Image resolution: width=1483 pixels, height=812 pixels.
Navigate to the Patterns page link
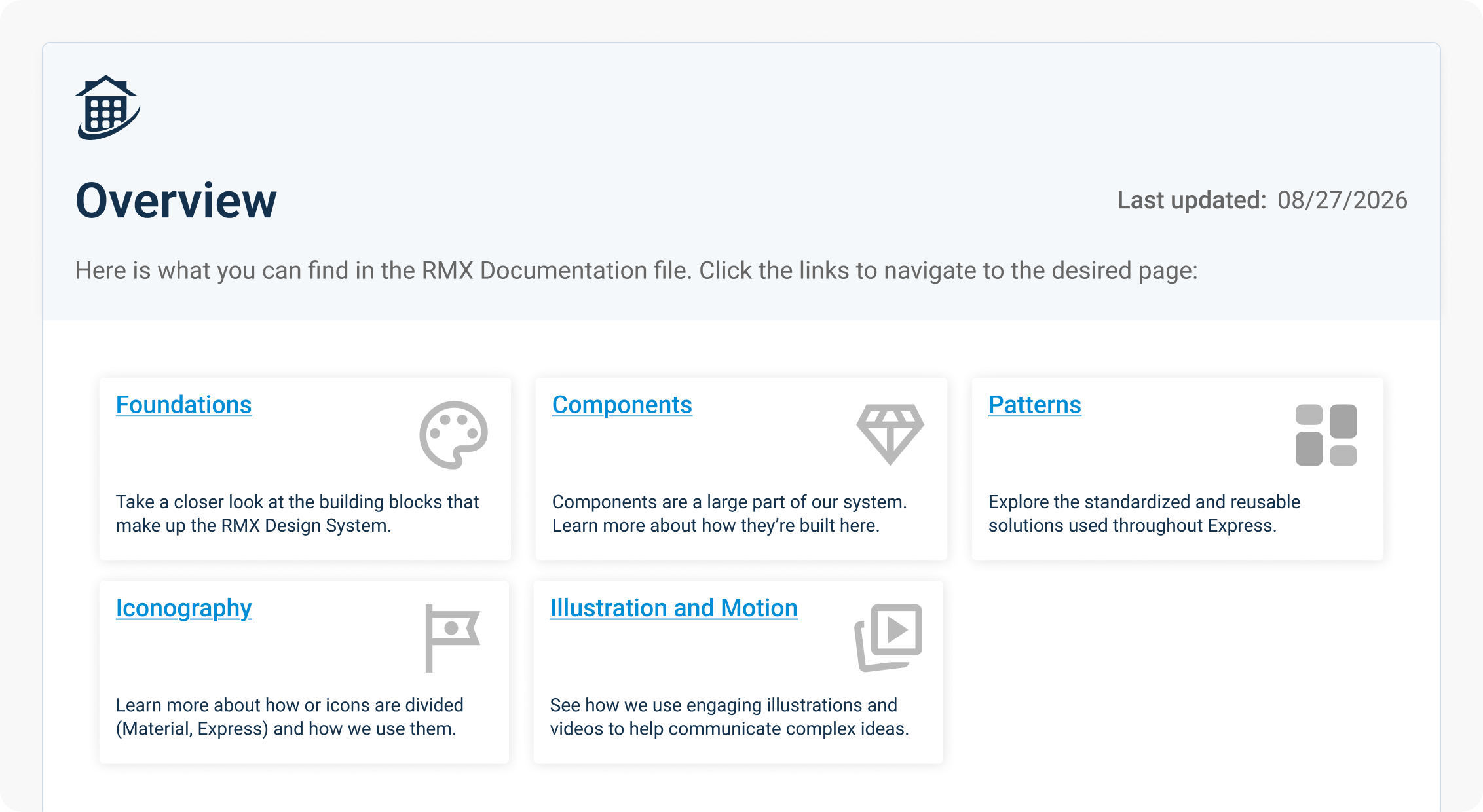pos(1034,405)
